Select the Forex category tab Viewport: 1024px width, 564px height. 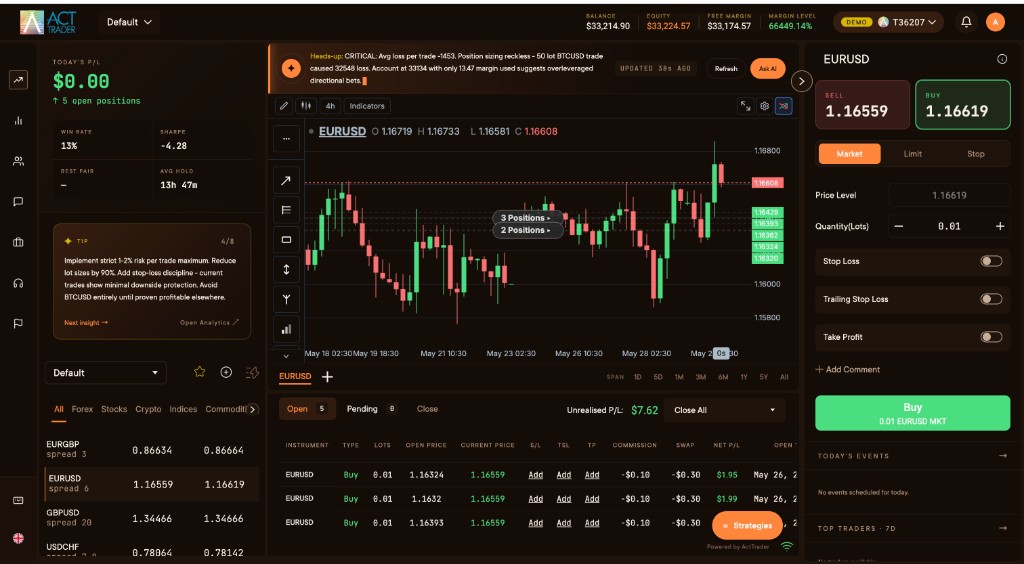[x=82, y=409]
